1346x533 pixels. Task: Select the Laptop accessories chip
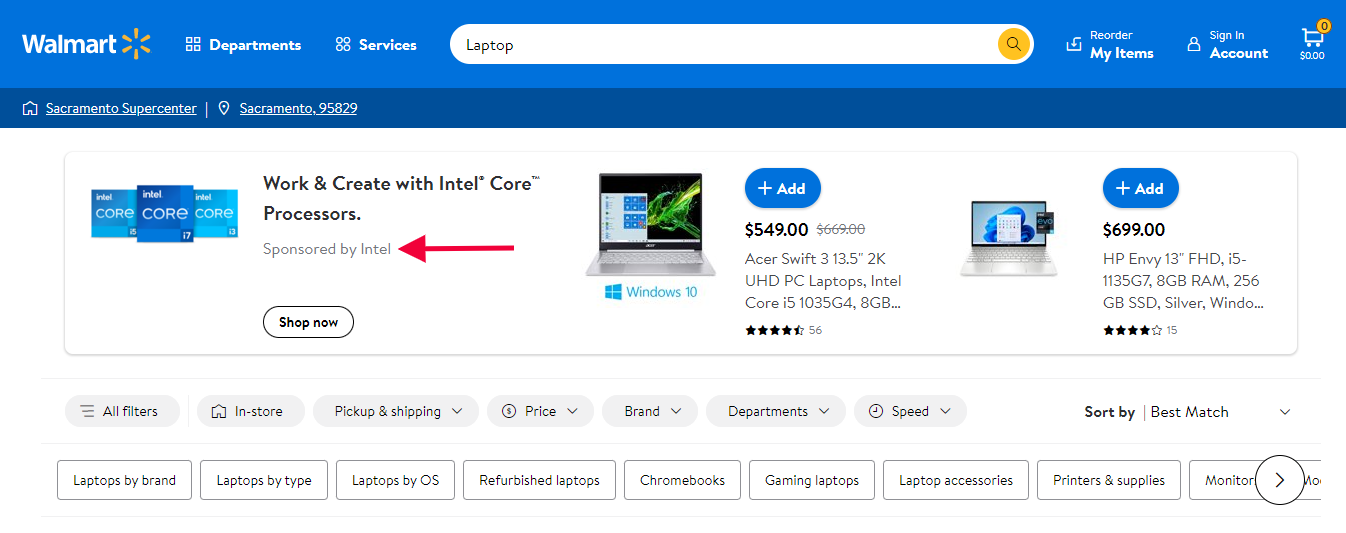coord(956,480)
